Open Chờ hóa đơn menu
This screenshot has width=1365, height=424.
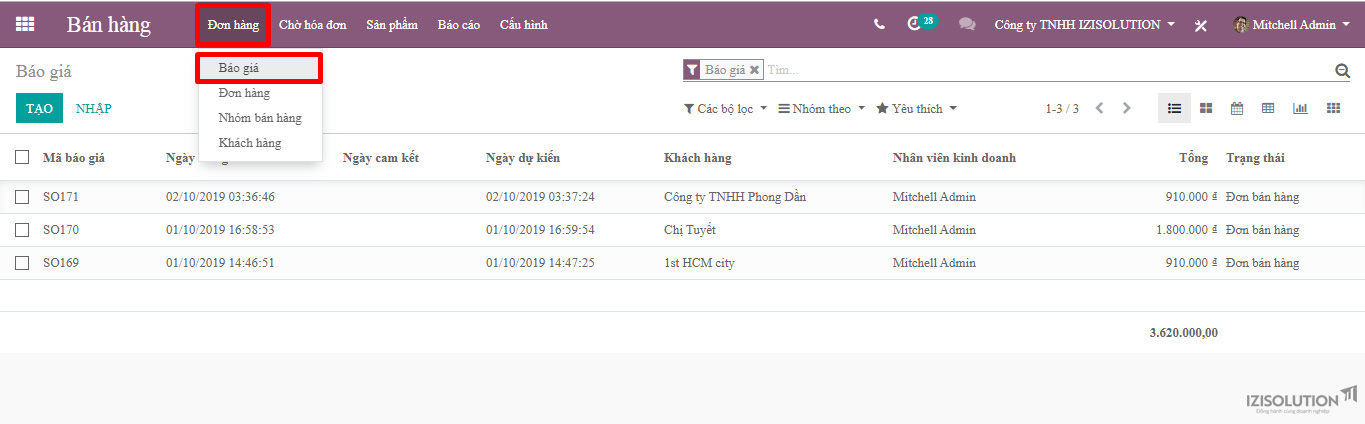coord(313,25)
